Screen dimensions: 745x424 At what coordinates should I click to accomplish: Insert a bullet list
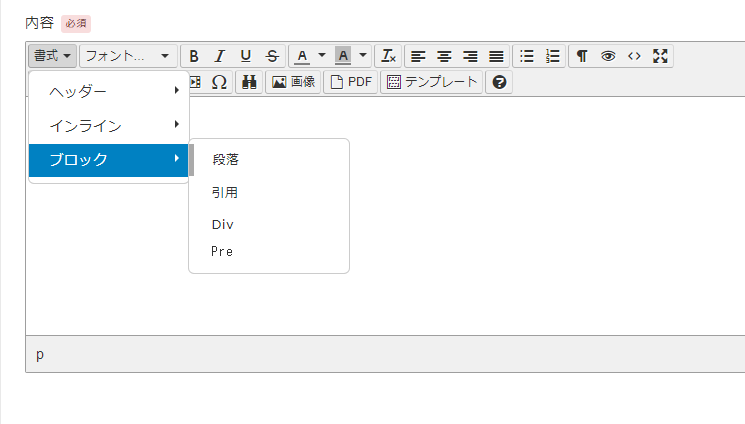click(526, 56)
